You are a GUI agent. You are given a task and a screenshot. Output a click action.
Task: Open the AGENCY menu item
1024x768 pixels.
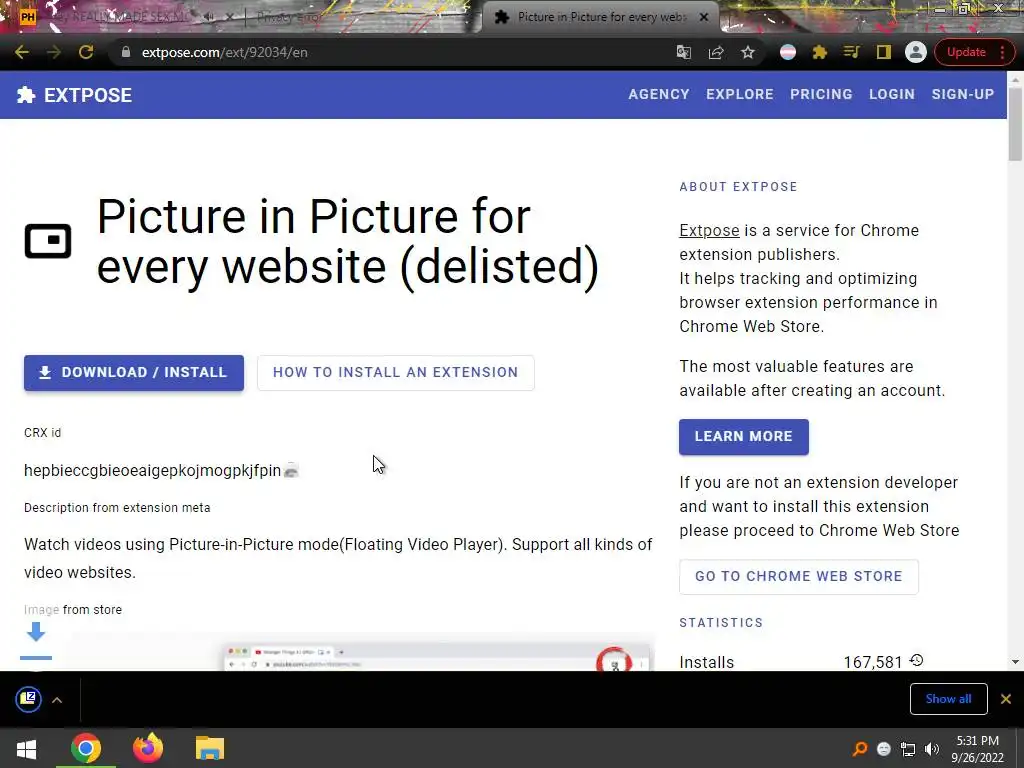coord(658,94)
